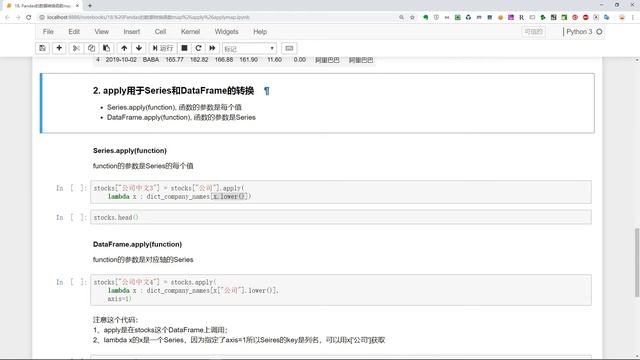Screen dimensions: 640x360
Task: Open the Help menu
Action: click(x=260, y=31)
